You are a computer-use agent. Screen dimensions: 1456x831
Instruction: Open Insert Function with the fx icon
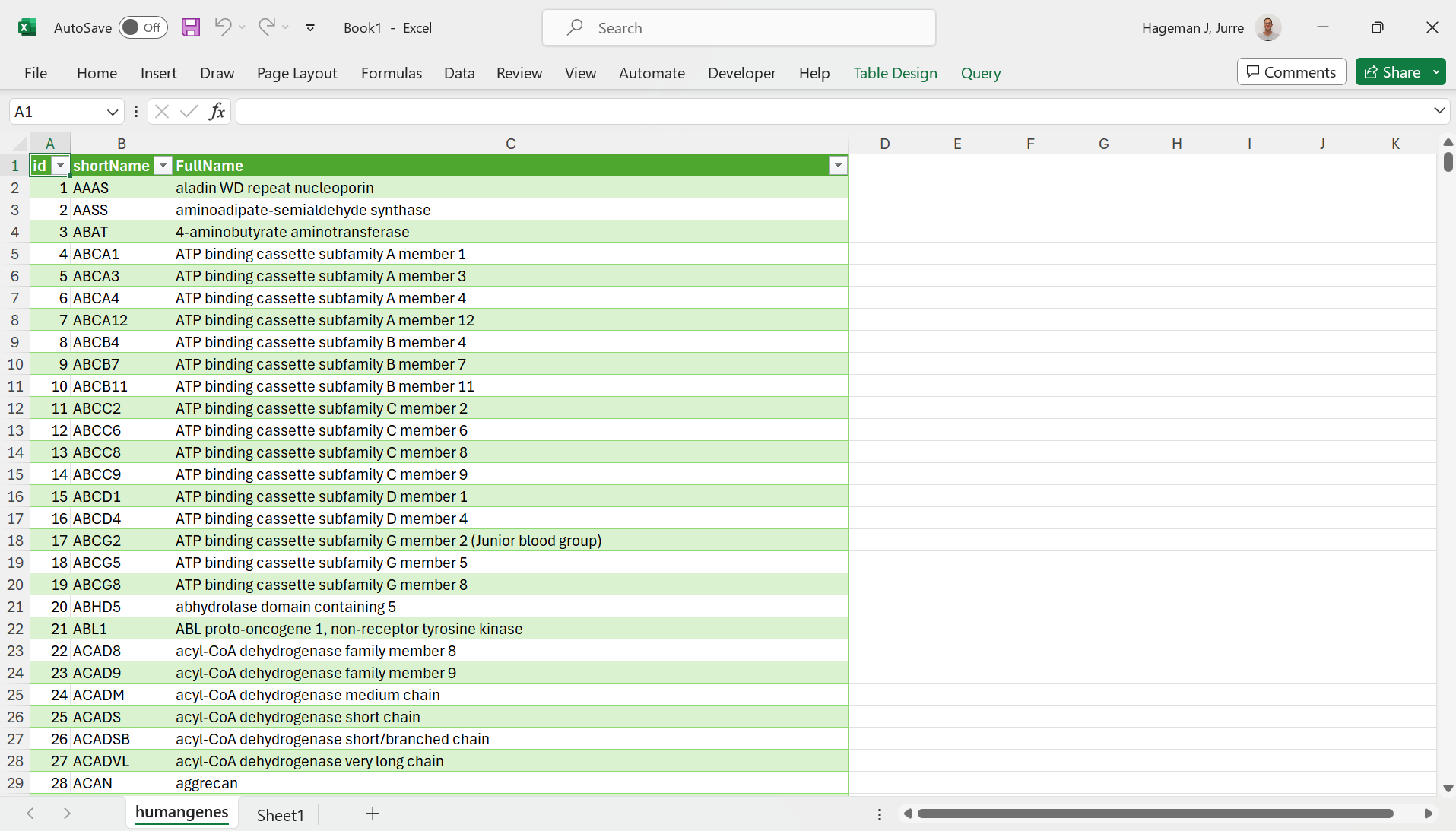pos(217,111)
